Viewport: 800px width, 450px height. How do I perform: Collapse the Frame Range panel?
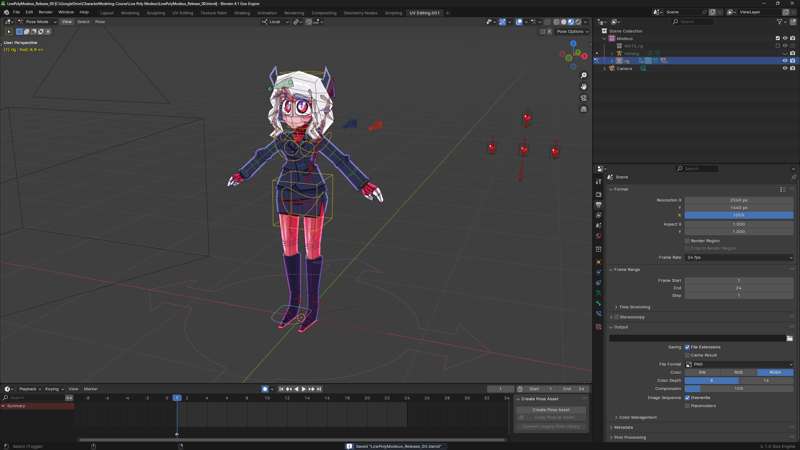tap(625, 269)
